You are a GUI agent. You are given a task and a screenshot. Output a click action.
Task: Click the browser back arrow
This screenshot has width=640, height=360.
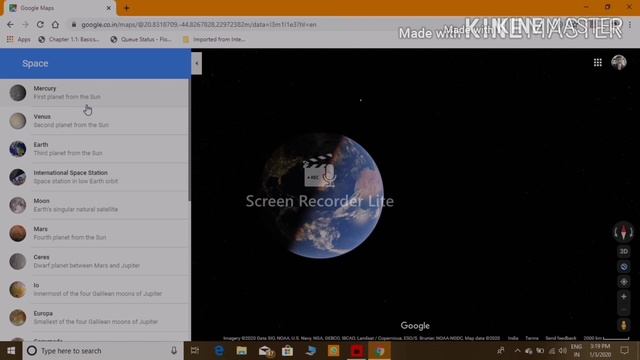click(x=10, y=24)
